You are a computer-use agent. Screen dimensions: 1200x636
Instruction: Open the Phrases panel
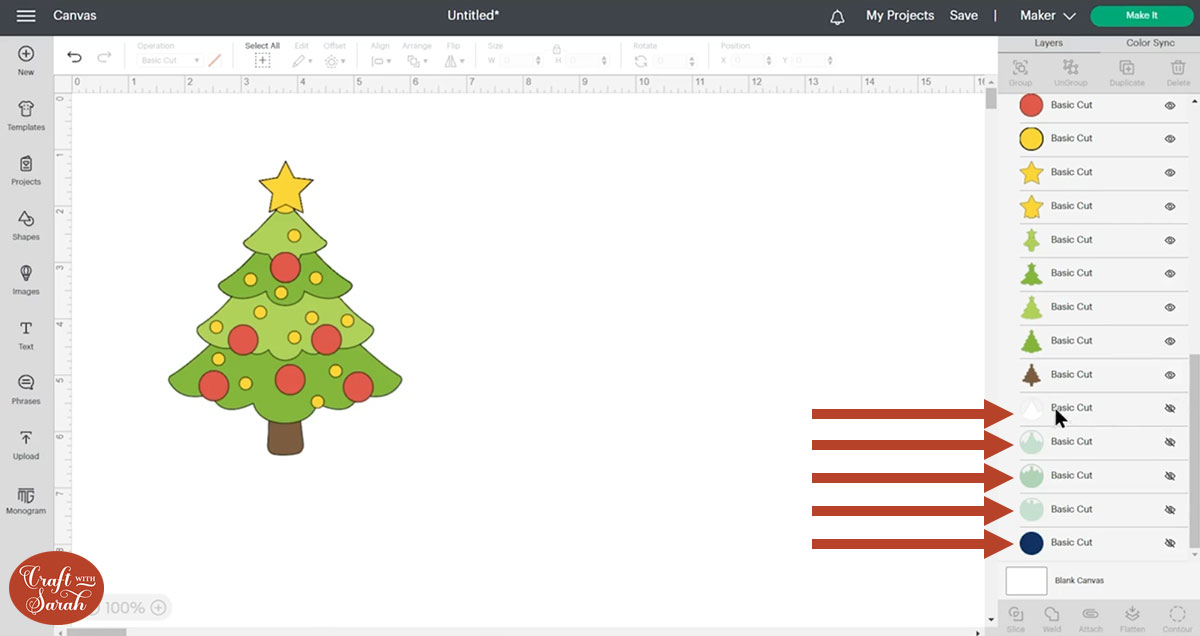click(26, 389)
